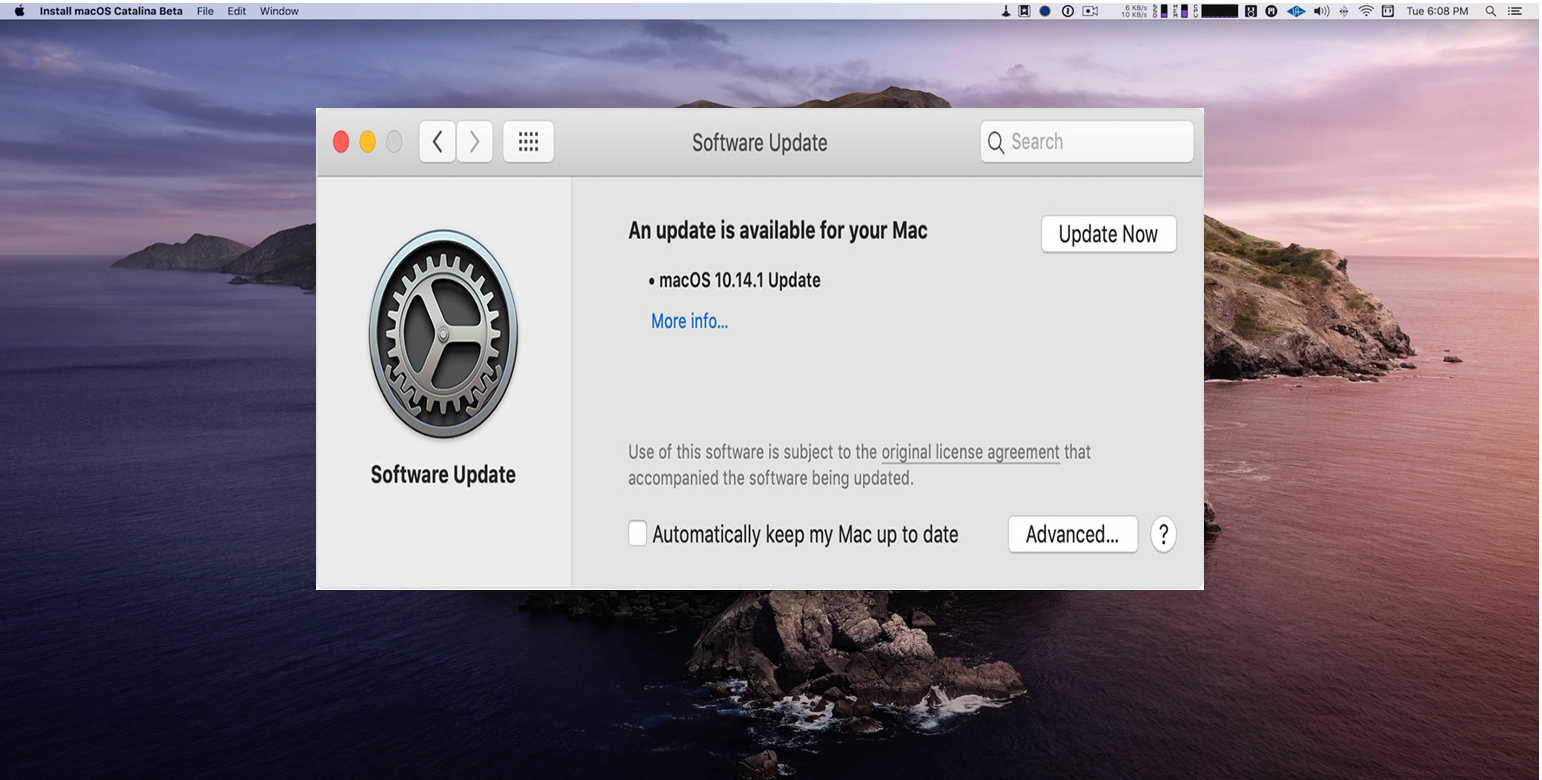This screenshot has height=780, width=1542.
Task: Click the Bluetooth menu bar icon
Action: [x=1343, y=11]
